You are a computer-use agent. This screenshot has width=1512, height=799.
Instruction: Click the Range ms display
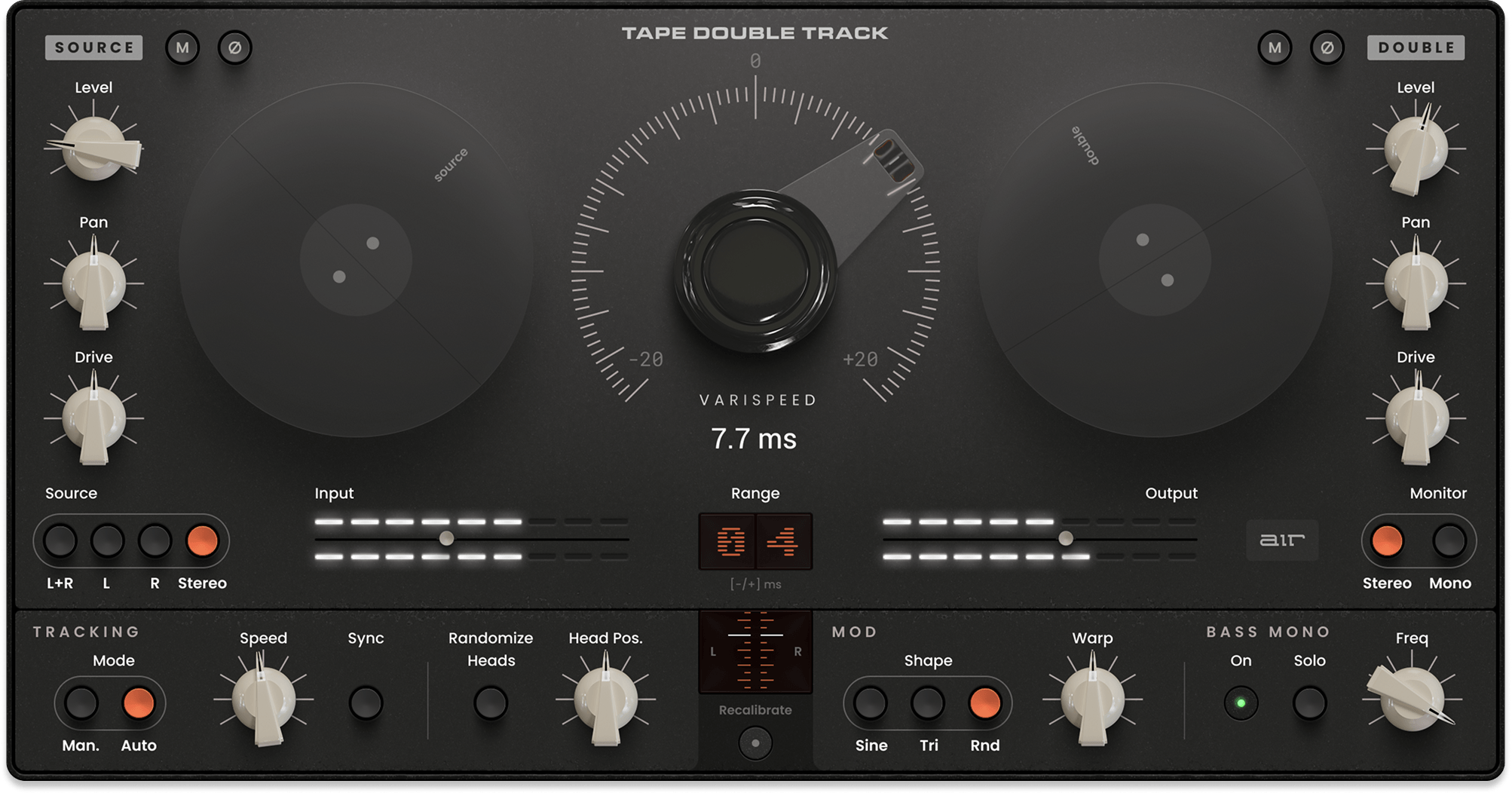[755, 541]
